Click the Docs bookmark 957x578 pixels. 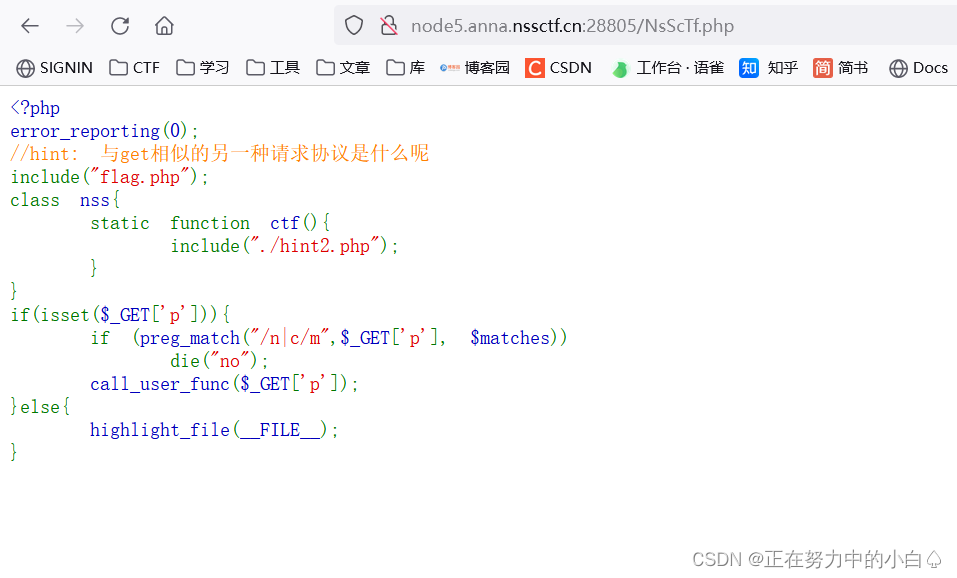point(917,68)
